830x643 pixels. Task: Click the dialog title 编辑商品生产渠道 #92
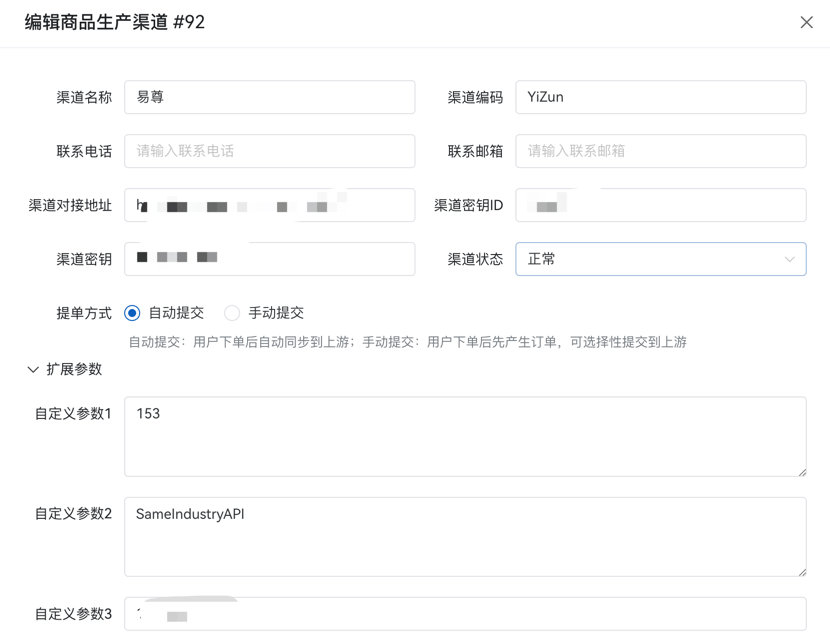coord(115,22)
